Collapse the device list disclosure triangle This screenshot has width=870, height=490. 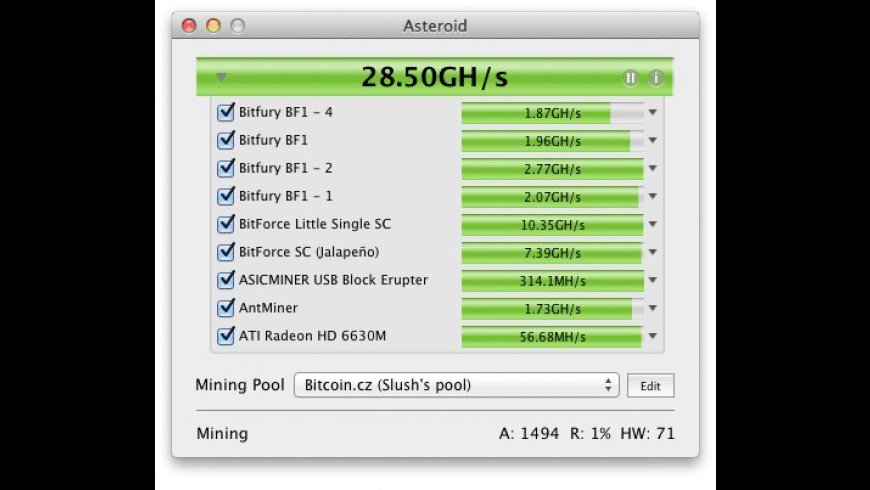[x=221, y=77]
